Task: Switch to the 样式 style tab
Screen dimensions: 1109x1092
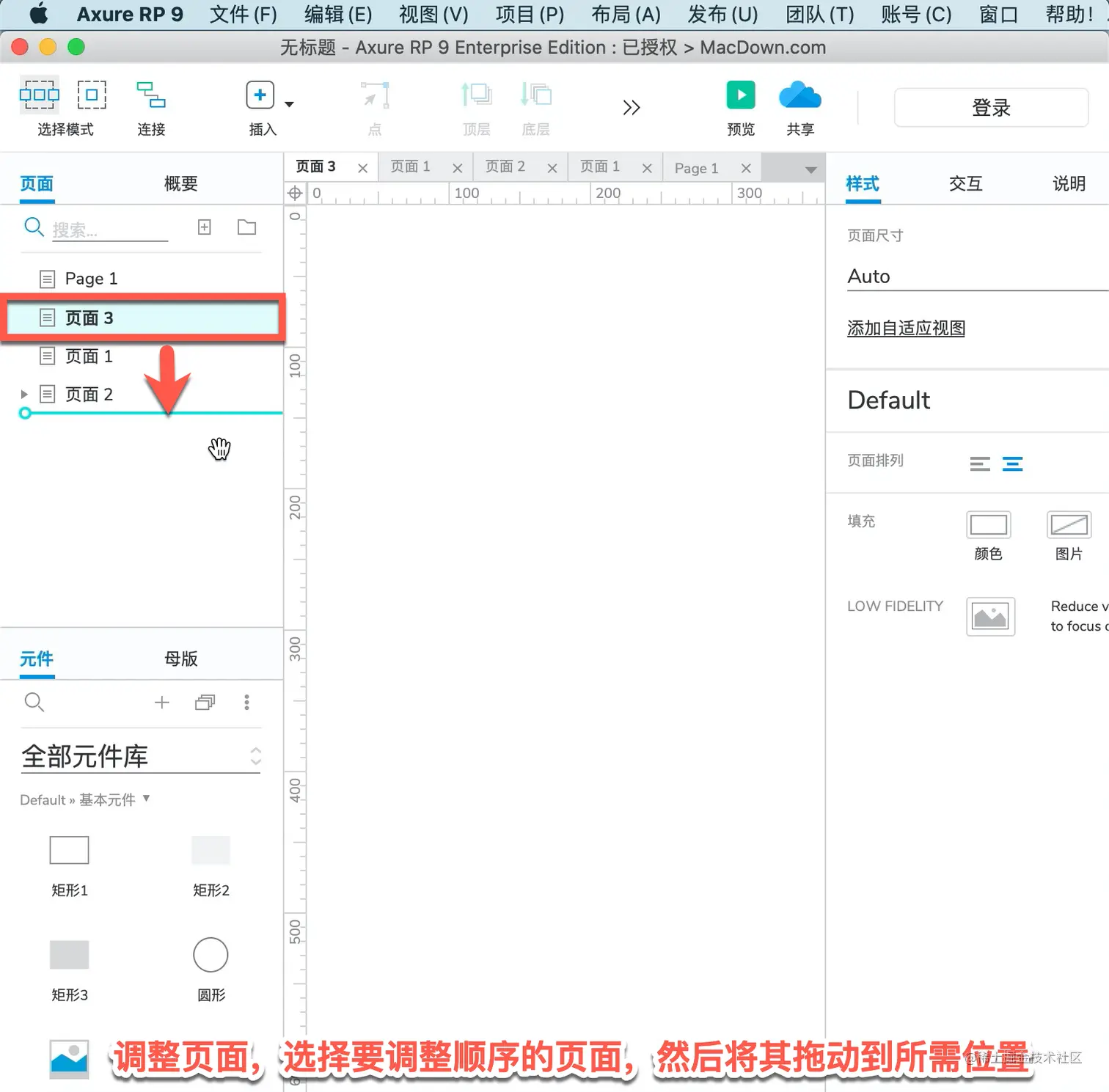Action: click(863, 183)
